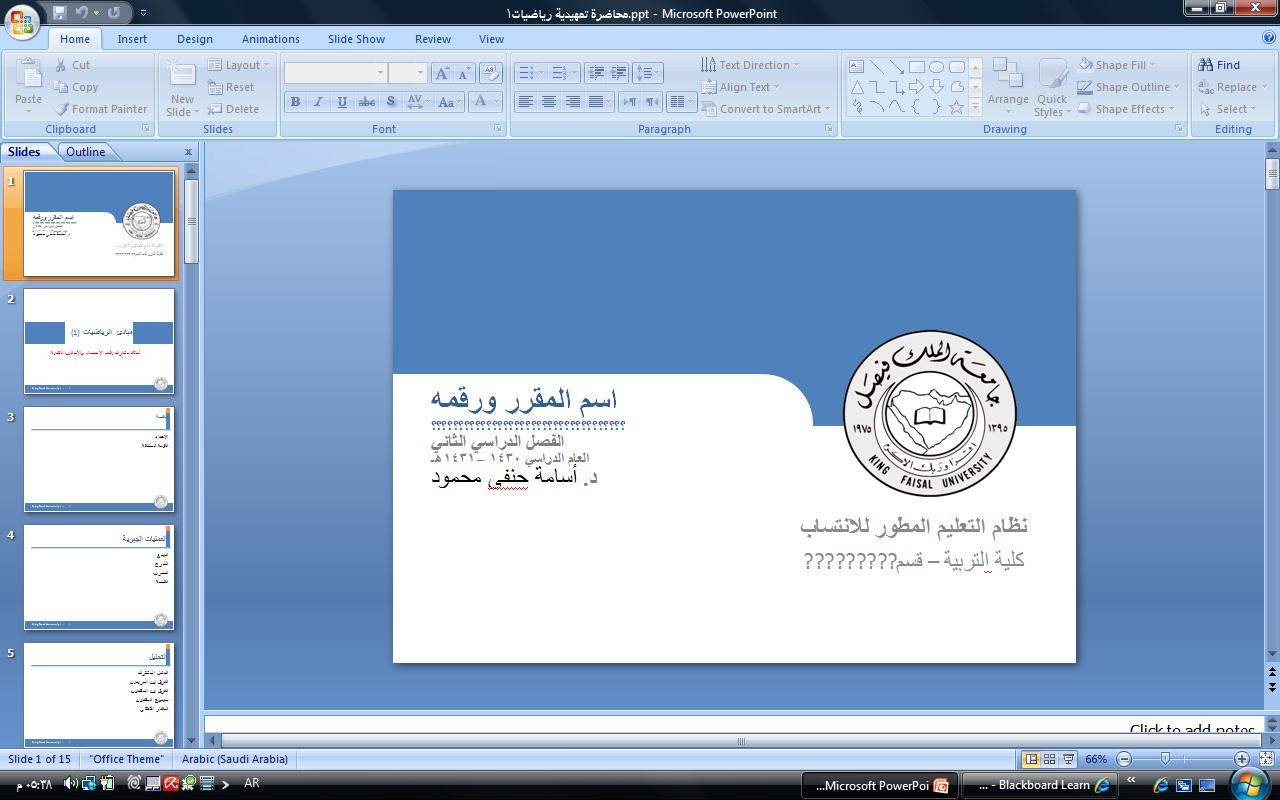Toggle Strikethrough formatting
The width and height of the screenshot is (1280, 800).
[366, 102]
